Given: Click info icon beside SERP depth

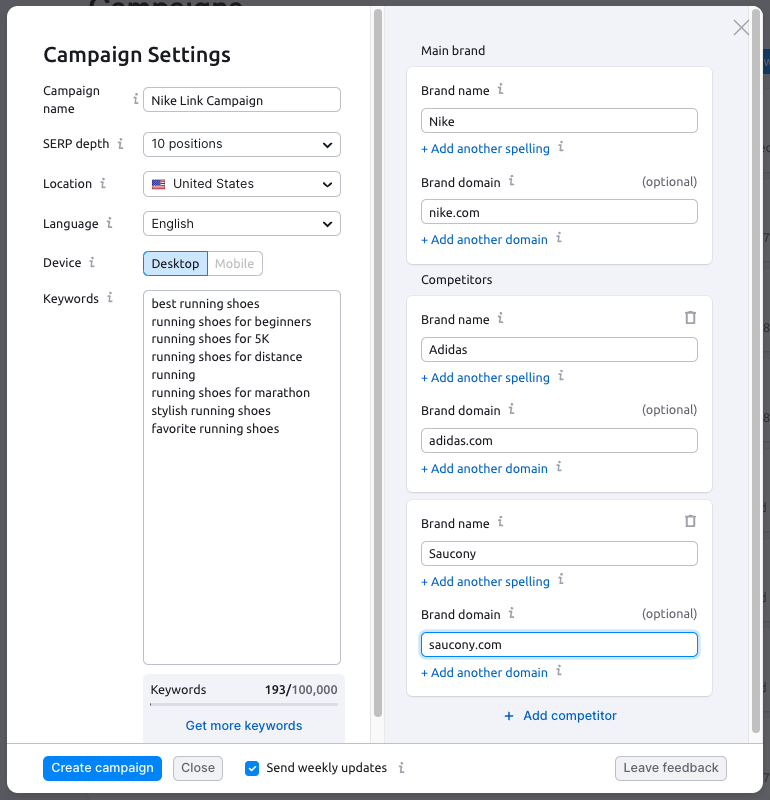Looking at the screenshot, I should click(x=120, y=143).
